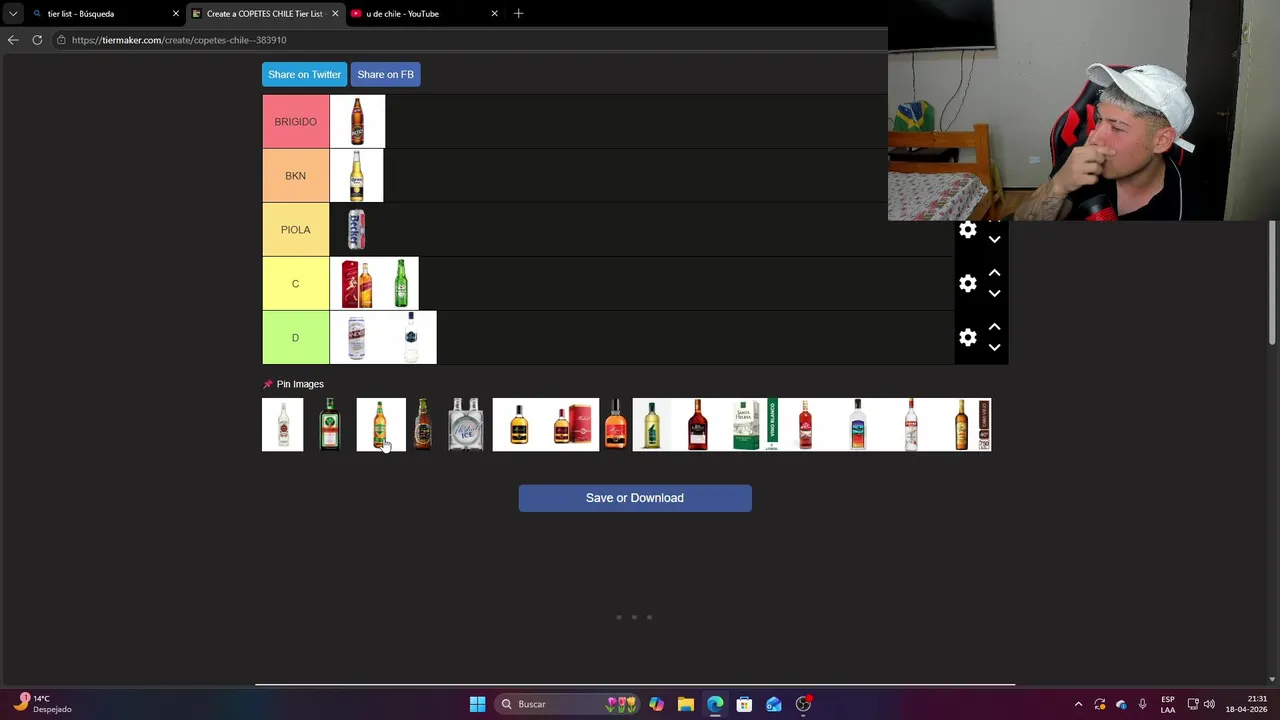Image resolution: width=1280 pixels, height=720 pixels.
Task: Move C row down with chevron
Action: pos(994,294)
